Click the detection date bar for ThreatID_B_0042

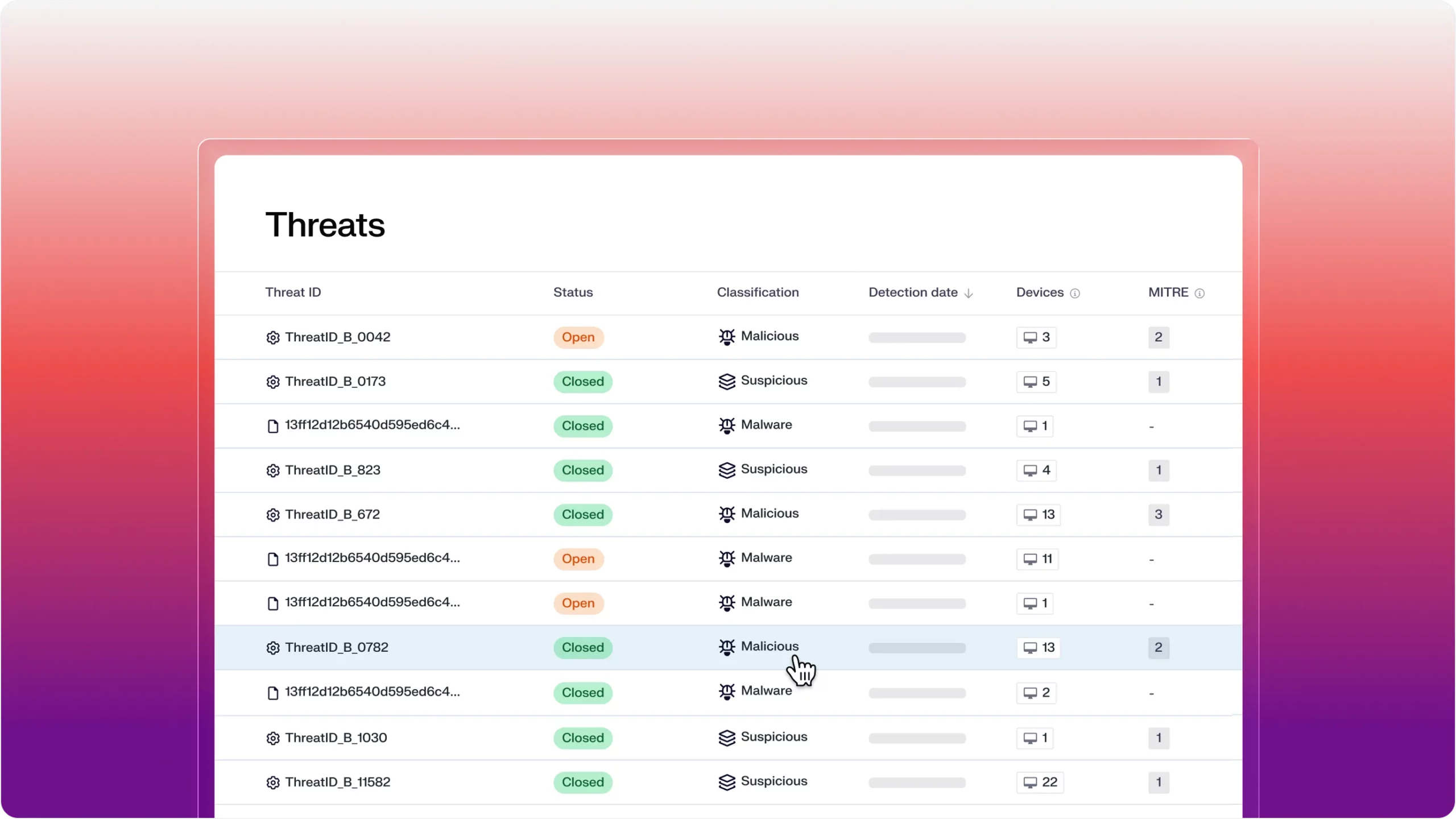tap(917, 338)
